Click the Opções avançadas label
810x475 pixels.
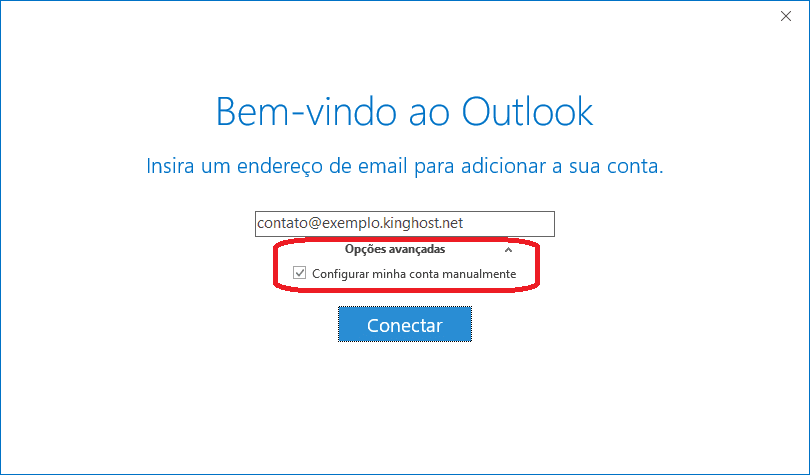[x=395, y=249]
